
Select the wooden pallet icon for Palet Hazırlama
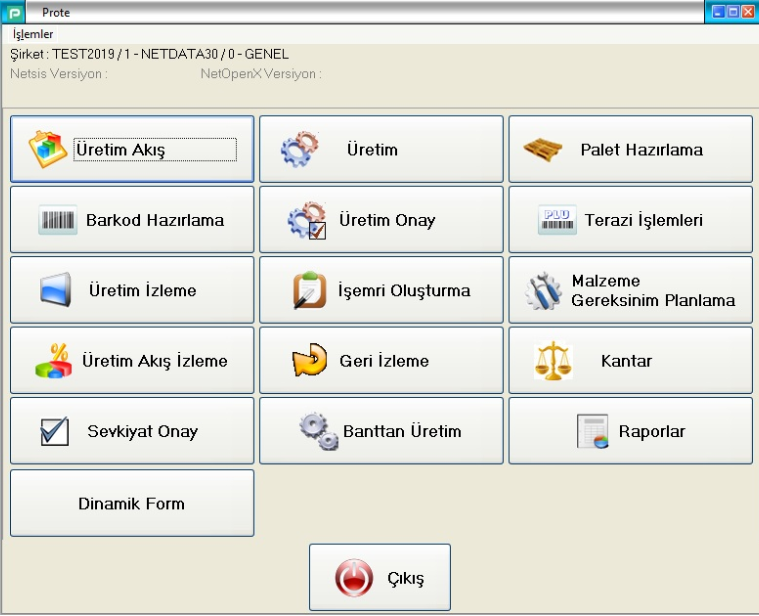[544, 150]
